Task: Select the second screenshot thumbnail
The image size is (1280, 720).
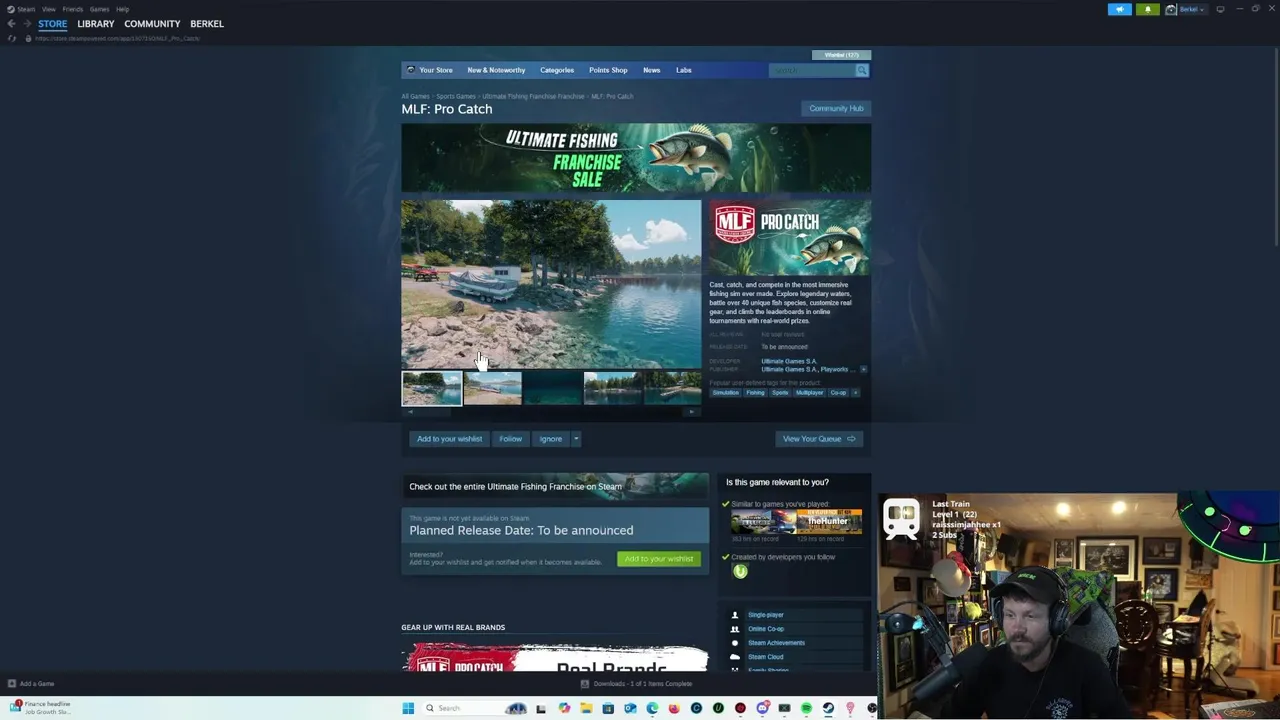Action: 492,388
